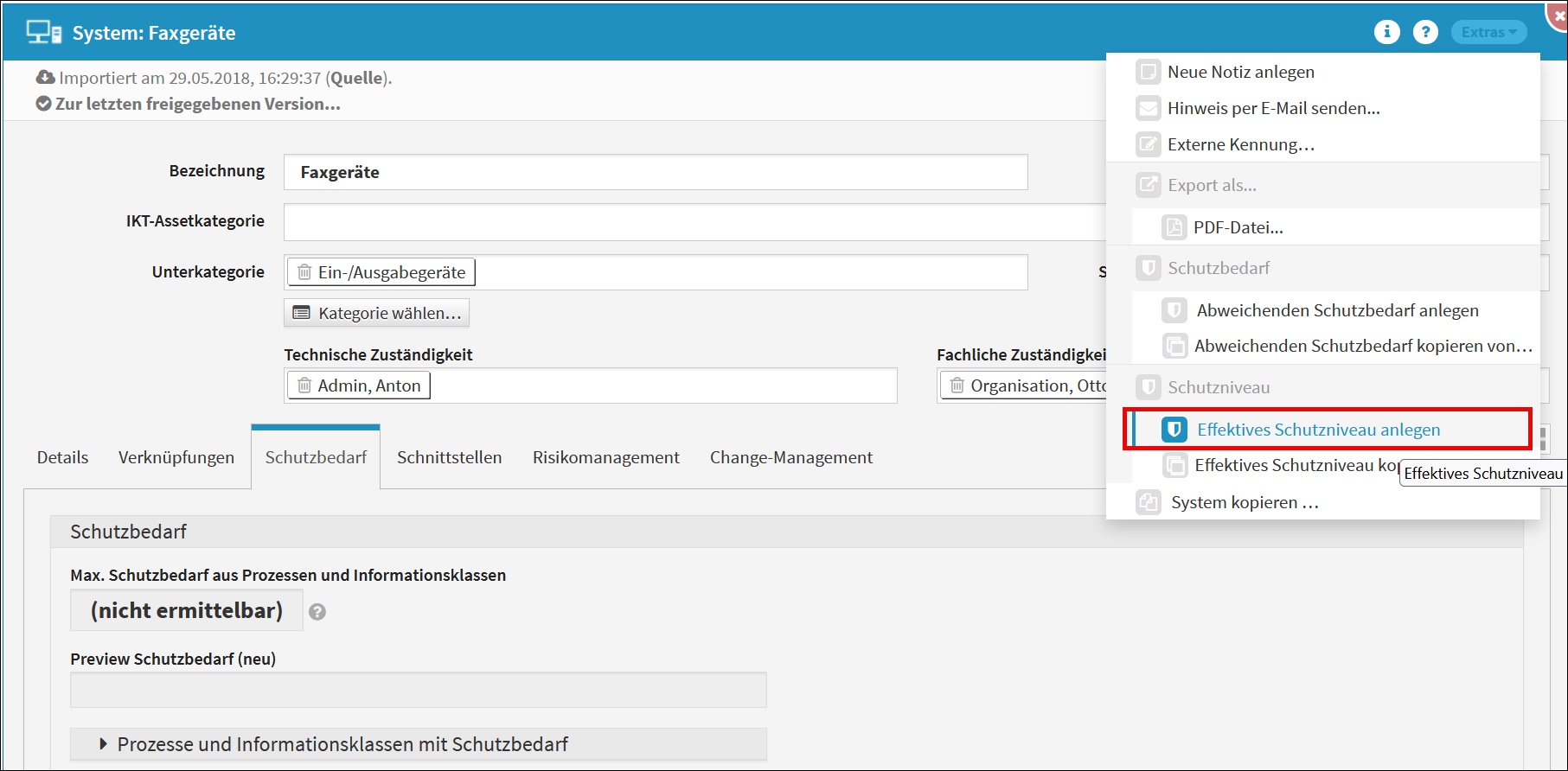This screenshot has width=1568, height=771.
Task: Expand Prozesse und Informationsklassen mit Schutzbedarf
Action: pos(104,744)
